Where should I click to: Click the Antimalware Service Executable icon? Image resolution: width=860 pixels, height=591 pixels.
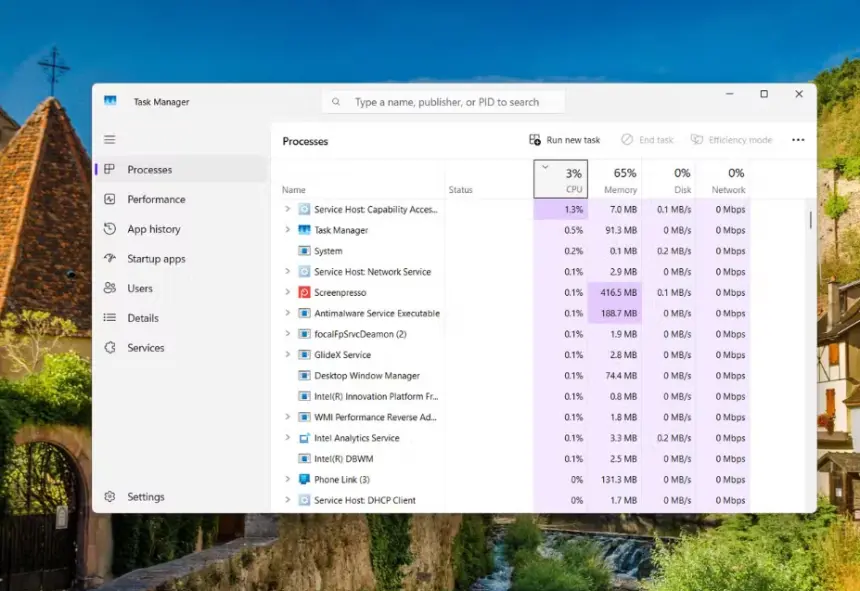304,313
